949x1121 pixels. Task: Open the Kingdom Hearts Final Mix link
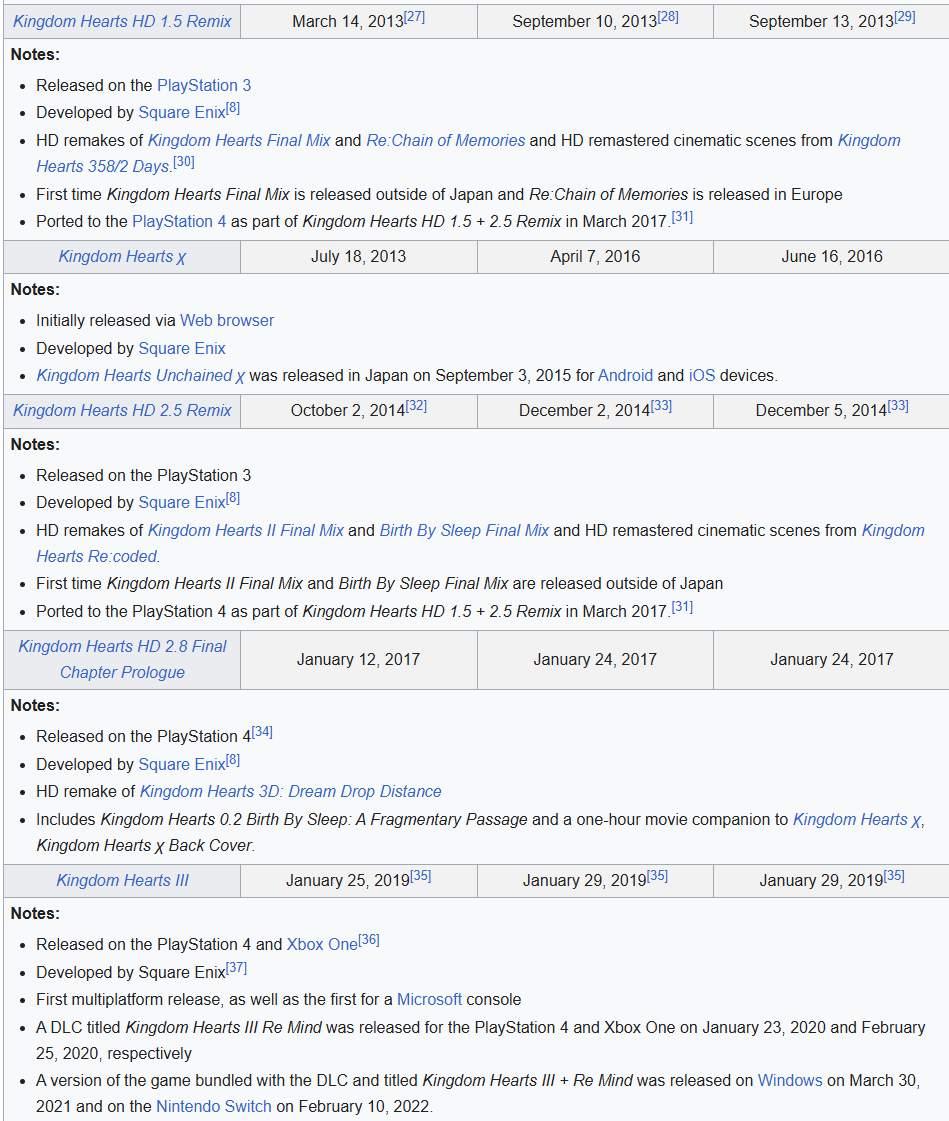click(239, 141)
